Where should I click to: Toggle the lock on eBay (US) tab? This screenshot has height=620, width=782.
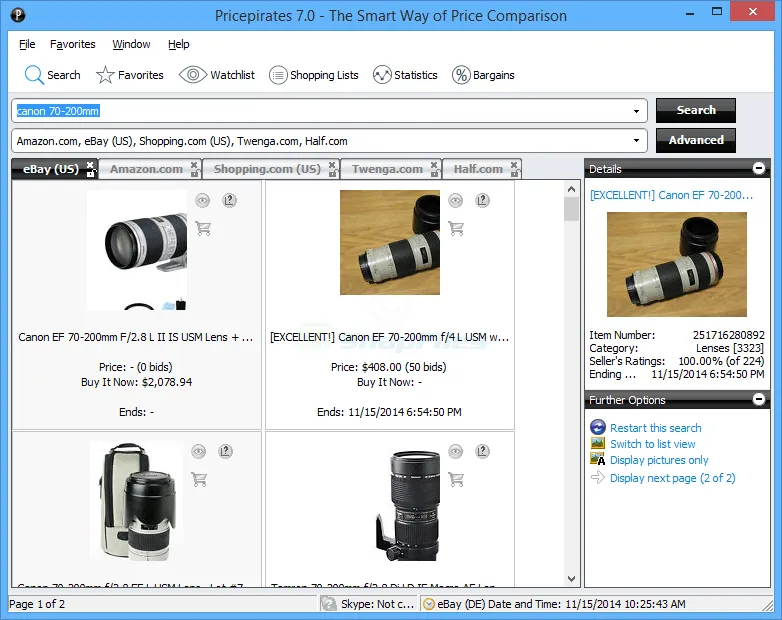pos(90,173)
